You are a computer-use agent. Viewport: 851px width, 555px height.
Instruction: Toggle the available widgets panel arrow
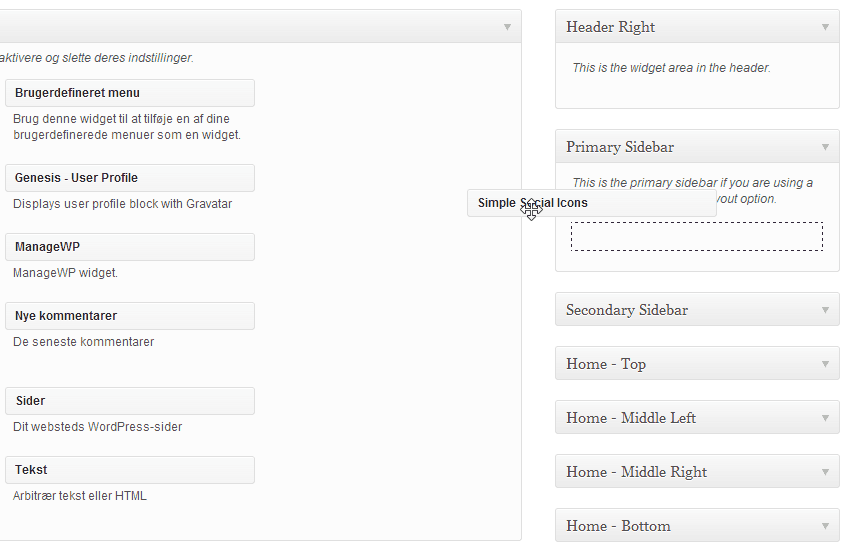pyautogui.click(x=507, y=27)
